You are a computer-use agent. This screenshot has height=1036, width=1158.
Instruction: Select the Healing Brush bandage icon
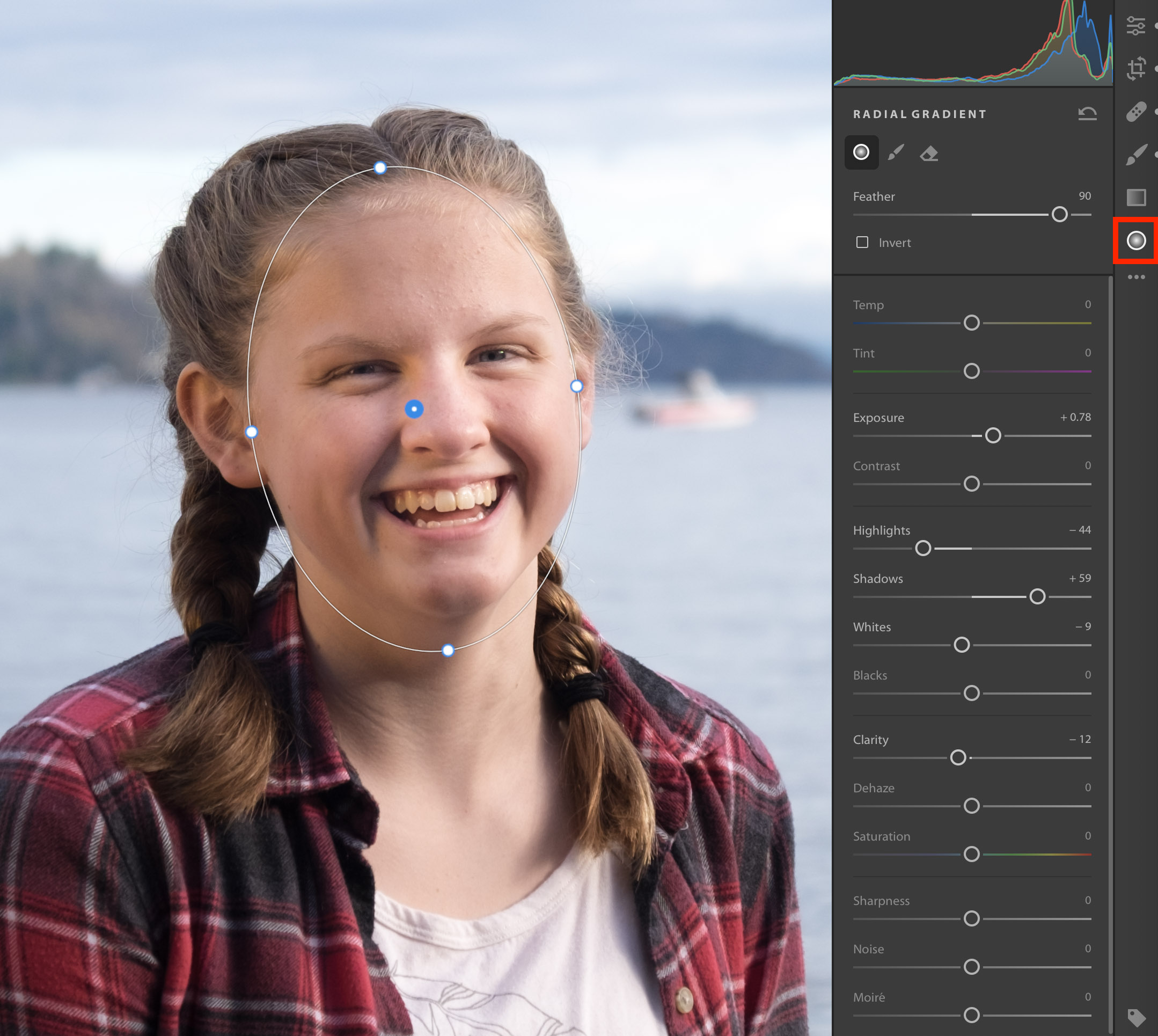(1136, 112)
